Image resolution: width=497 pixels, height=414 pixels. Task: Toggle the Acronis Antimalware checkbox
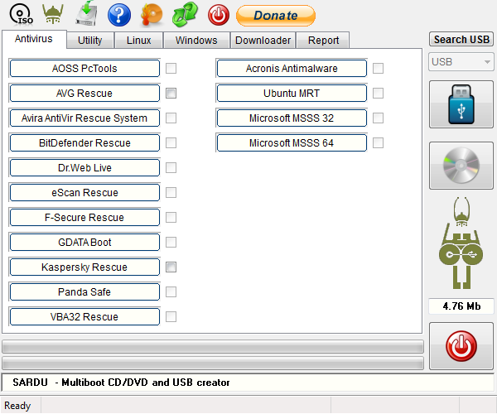pos(378,68)
